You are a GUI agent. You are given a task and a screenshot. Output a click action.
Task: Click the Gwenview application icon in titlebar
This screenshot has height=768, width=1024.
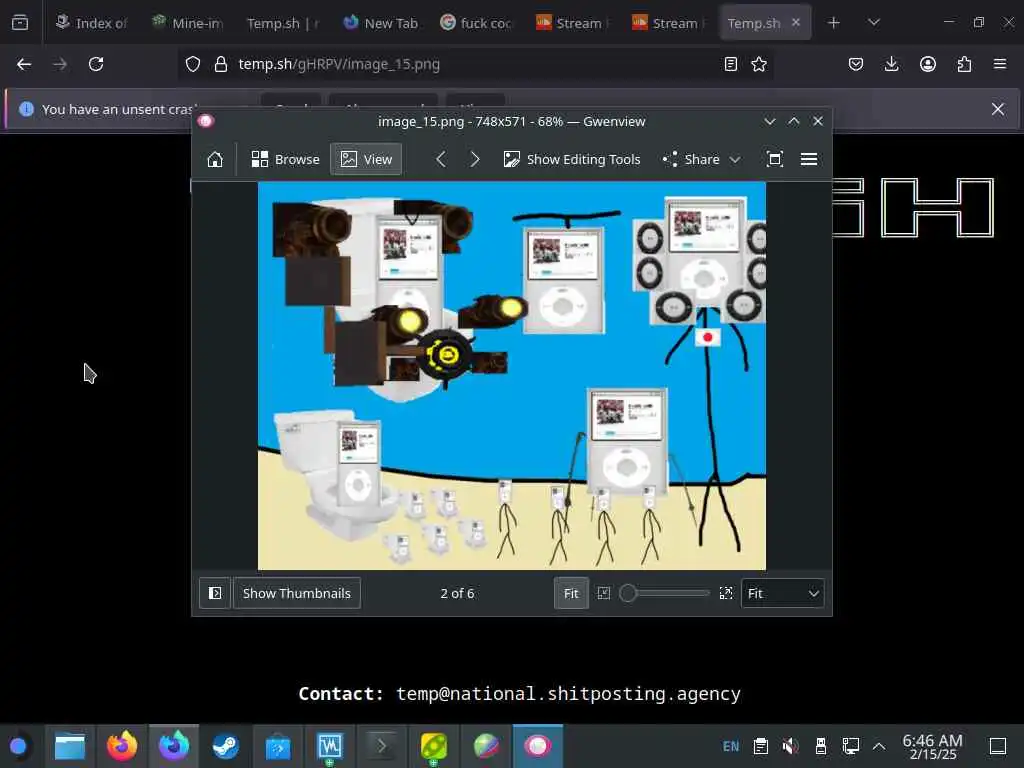pos(206,121)
